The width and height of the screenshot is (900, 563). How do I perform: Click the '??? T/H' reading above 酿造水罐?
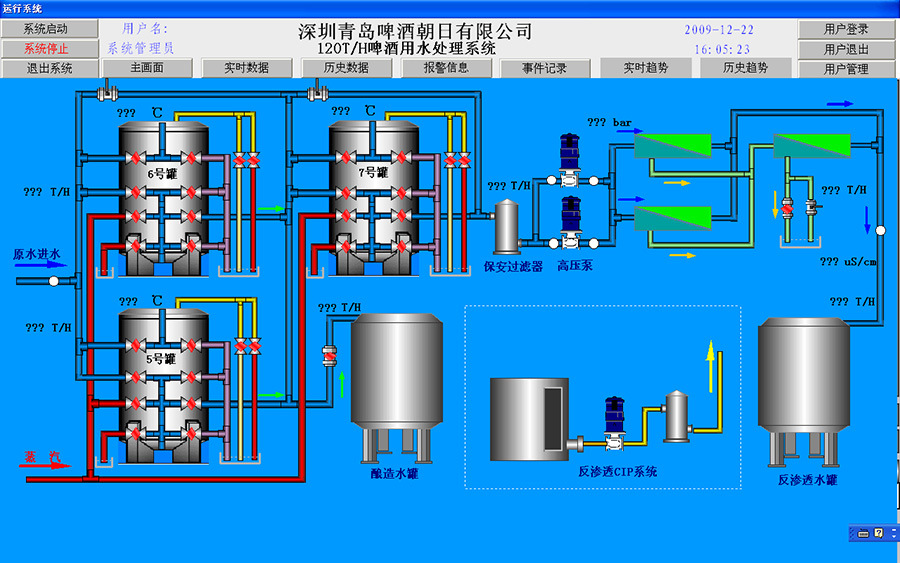click(339, 308)
